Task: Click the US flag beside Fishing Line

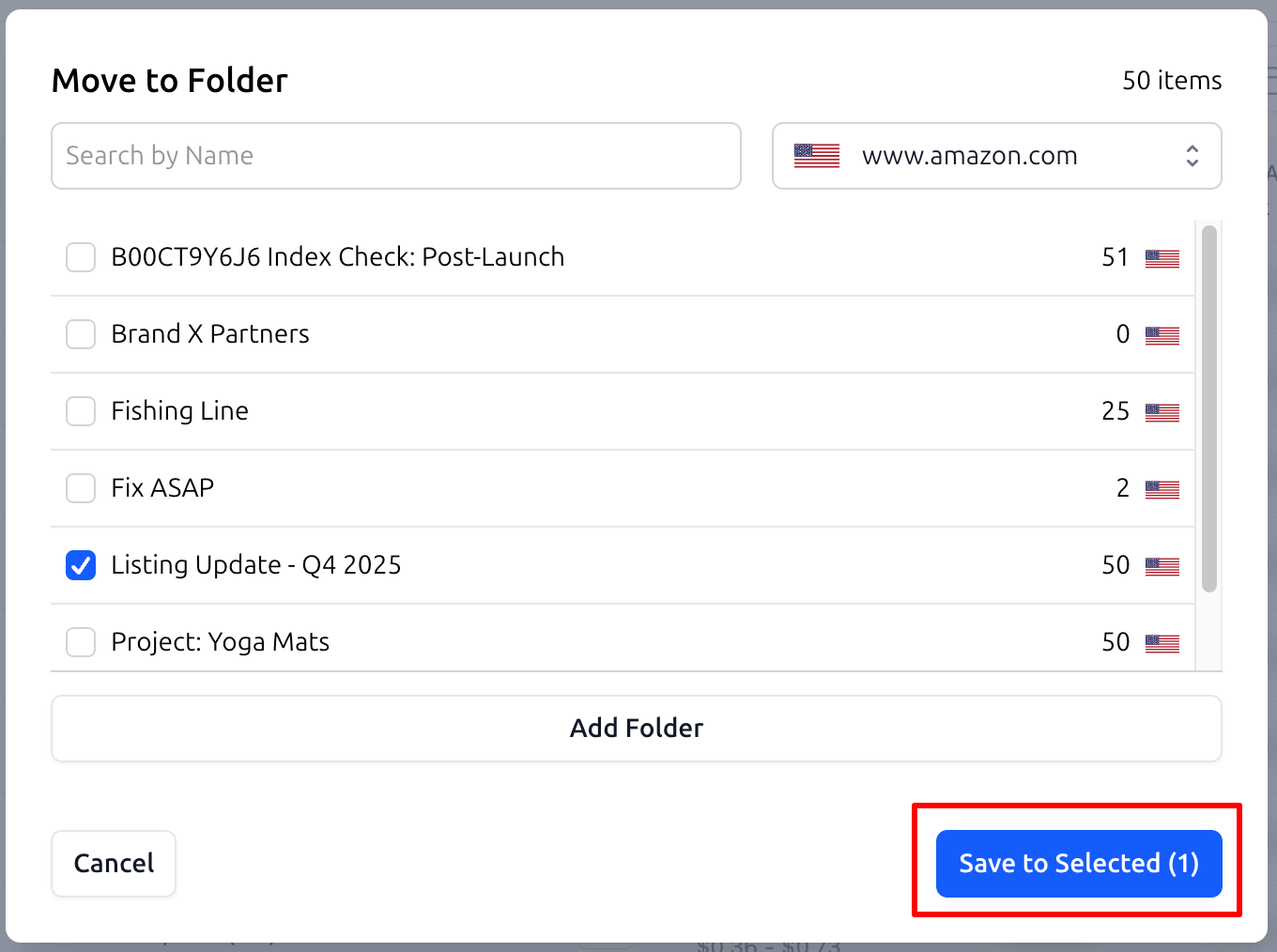Action: coord(1162,412)
